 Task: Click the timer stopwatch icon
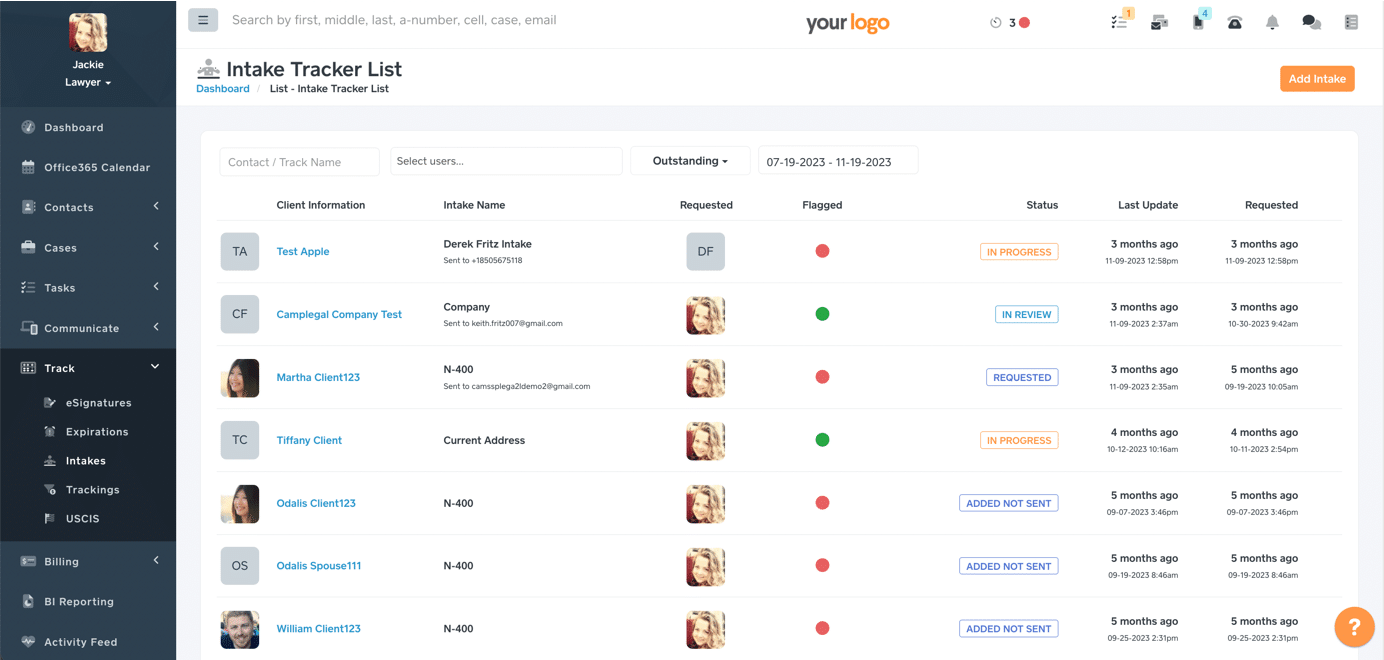[996, 22]
